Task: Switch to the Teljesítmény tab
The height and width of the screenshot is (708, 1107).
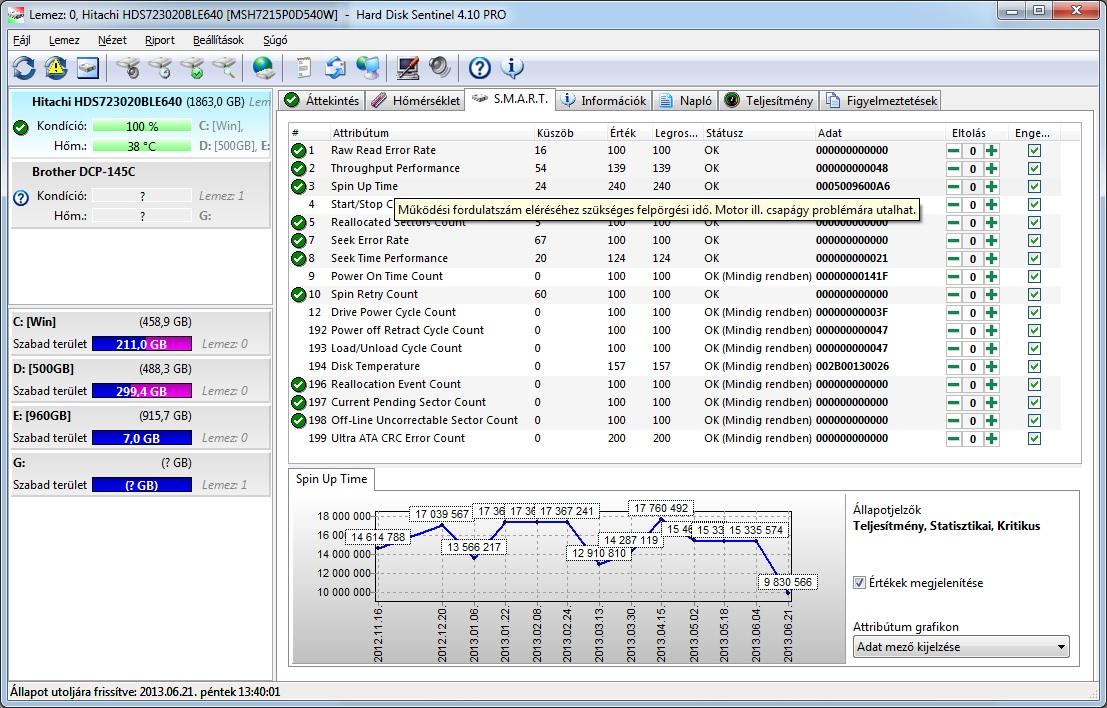Action: (769, 101)
